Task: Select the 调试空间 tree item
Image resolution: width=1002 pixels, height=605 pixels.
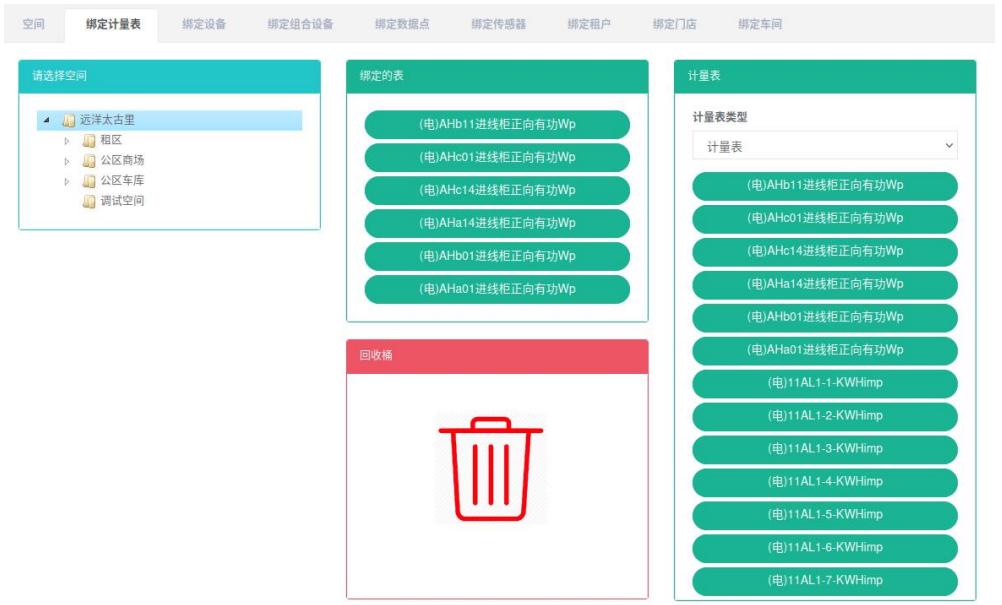Action: coord(122,201)
